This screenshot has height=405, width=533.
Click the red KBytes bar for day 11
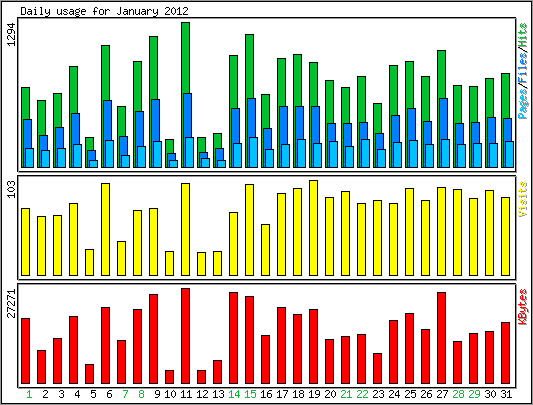tap(186, 336)
